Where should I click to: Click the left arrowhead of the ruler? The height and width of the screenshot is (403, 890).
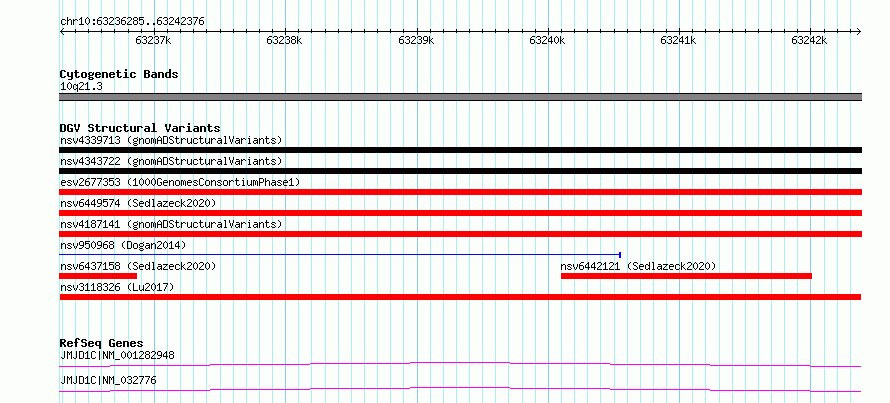point(62,32)
